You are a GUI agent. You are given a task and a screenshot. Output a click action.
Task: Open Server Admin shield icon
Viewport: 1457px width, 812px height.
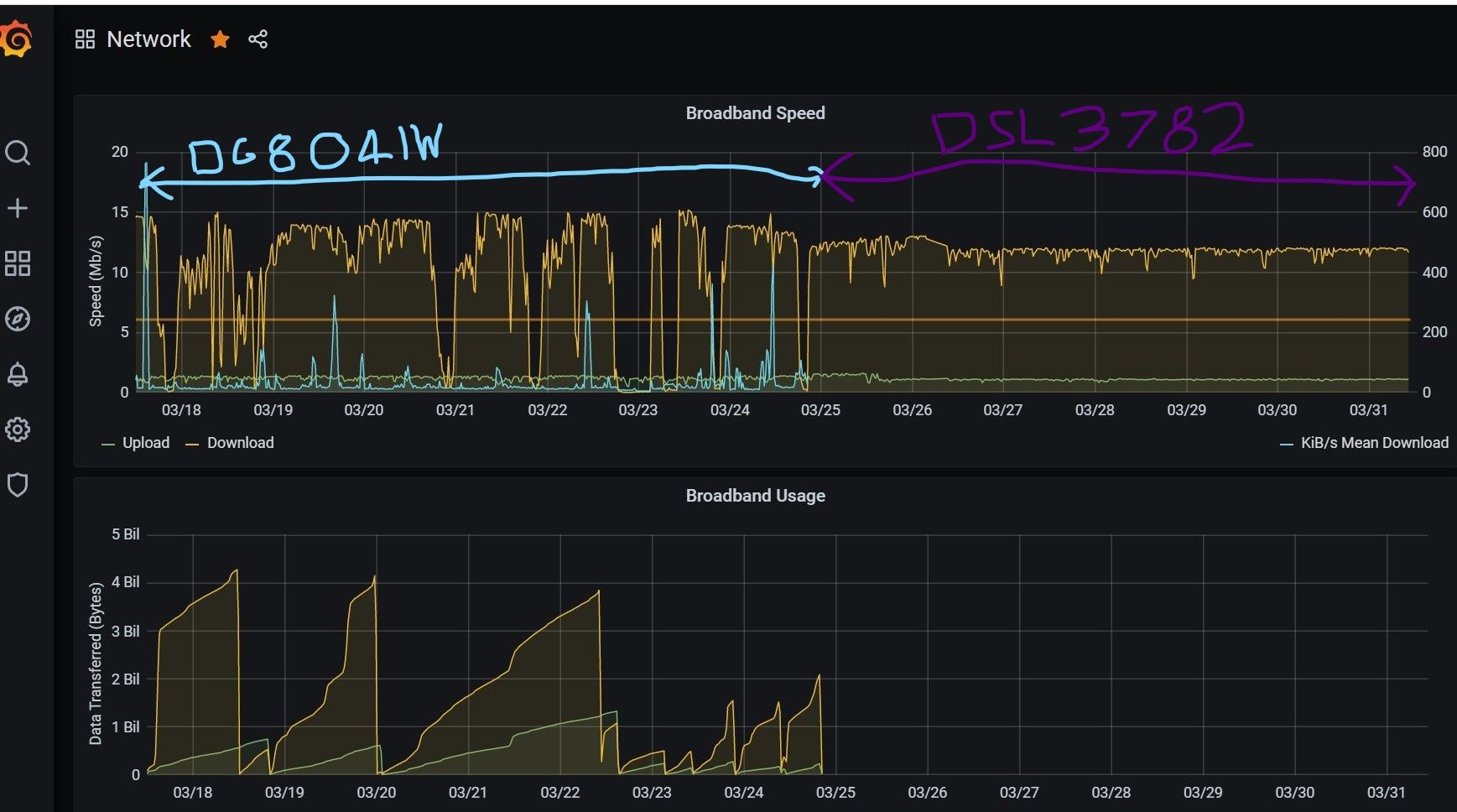pos(18,485)
